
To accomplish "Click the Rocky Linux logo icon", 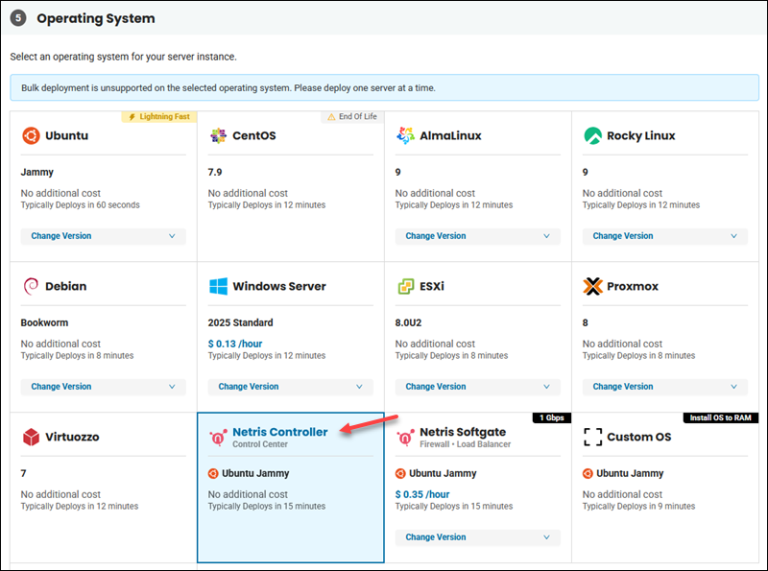I will point(593,136).
